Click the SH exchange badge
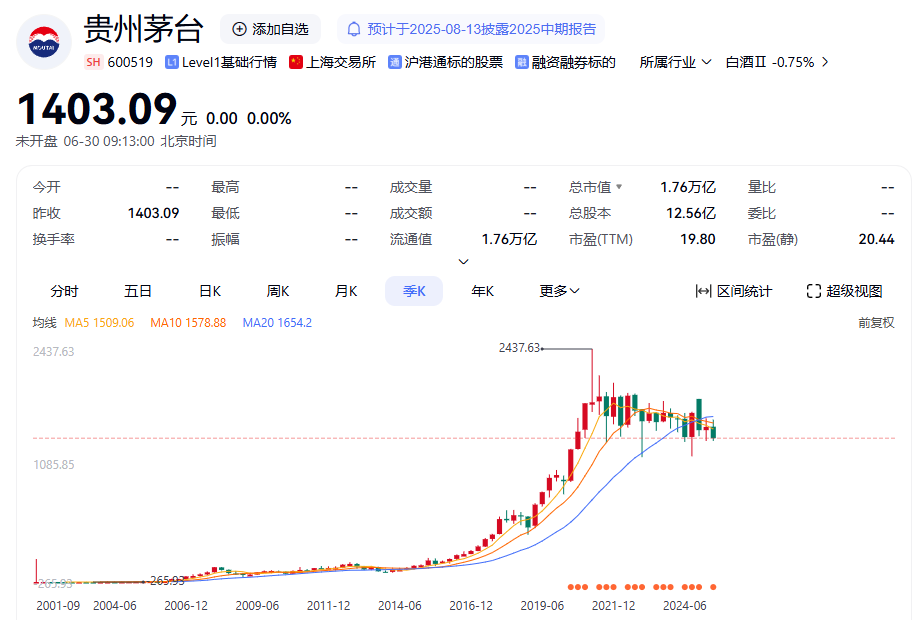The height and width of the screenshot is (620, 920). (93, 62)
